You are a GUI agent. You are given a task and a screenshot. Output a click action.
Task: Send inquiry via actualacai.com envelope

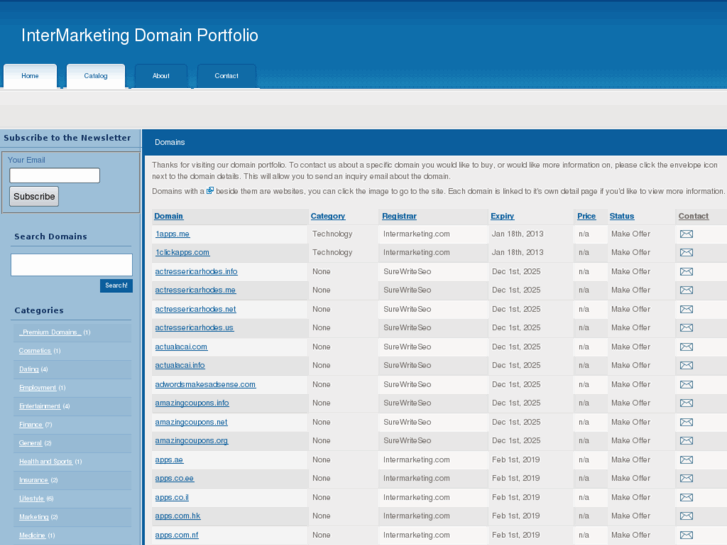coord(686,346)
